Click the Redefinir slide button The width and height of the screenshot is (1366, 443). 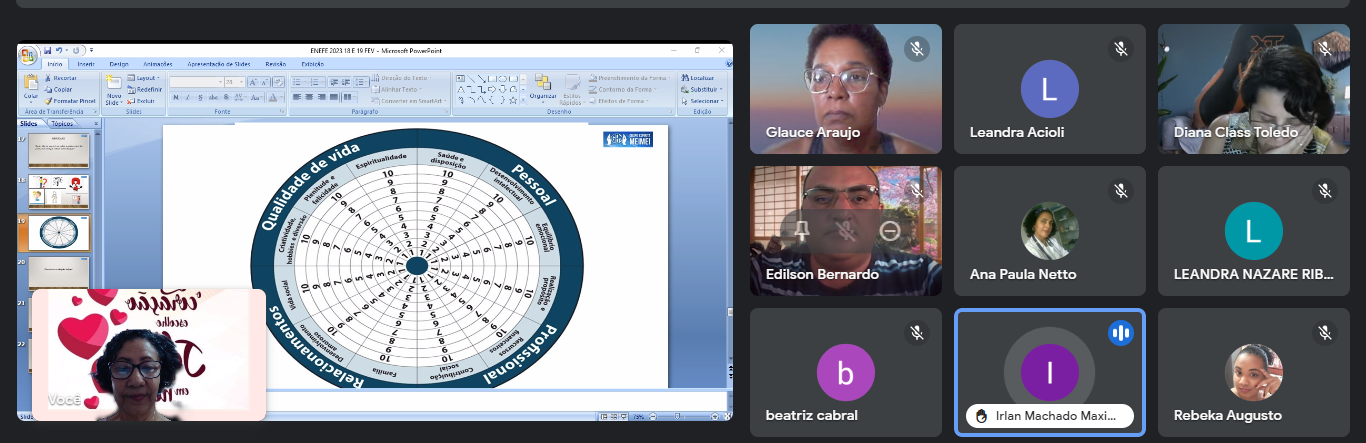point(148,89)
